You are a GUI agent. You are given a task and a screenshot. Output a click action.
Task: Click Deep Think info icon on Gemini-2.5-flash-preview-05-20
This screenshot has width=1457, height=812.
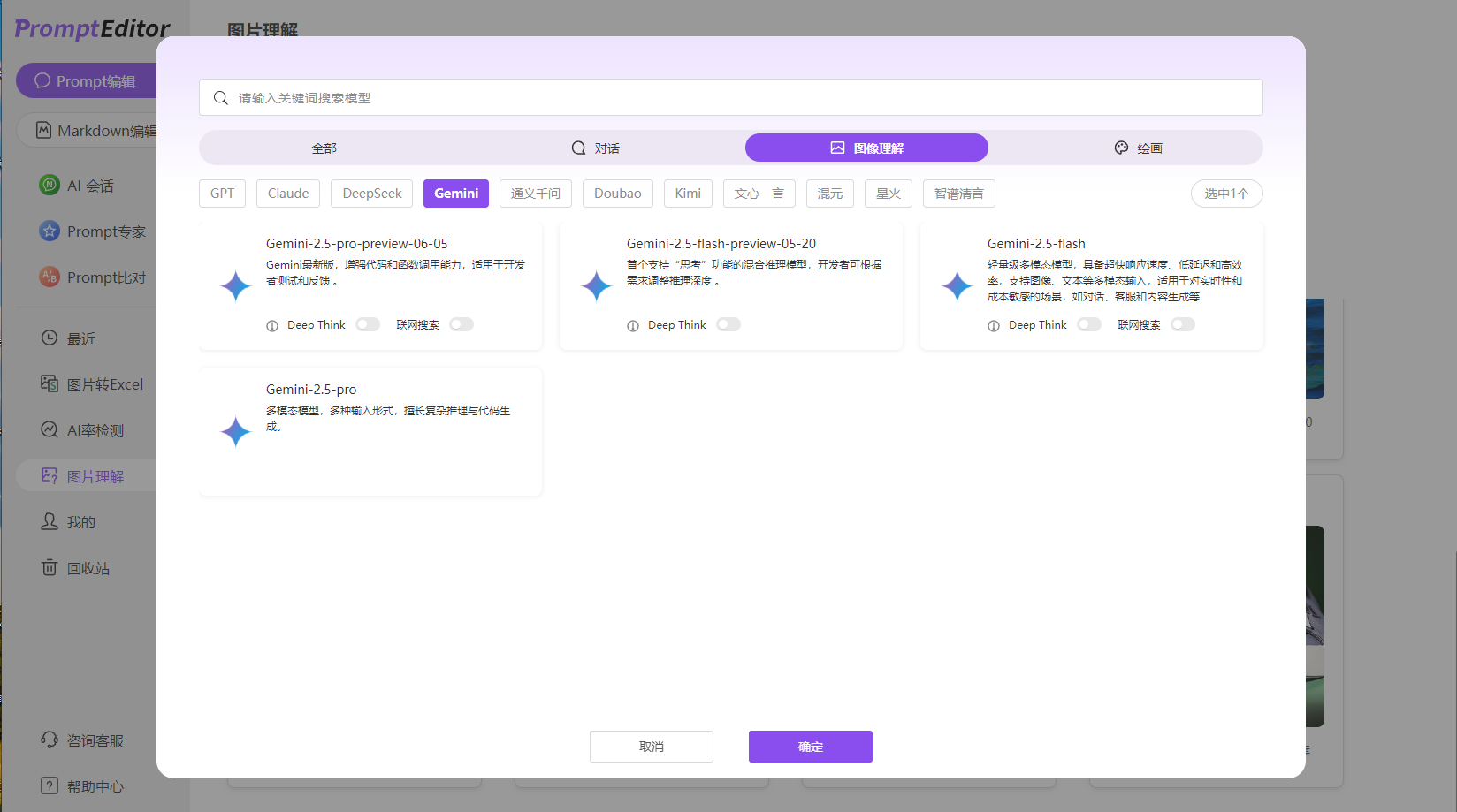tap(633, 325)
